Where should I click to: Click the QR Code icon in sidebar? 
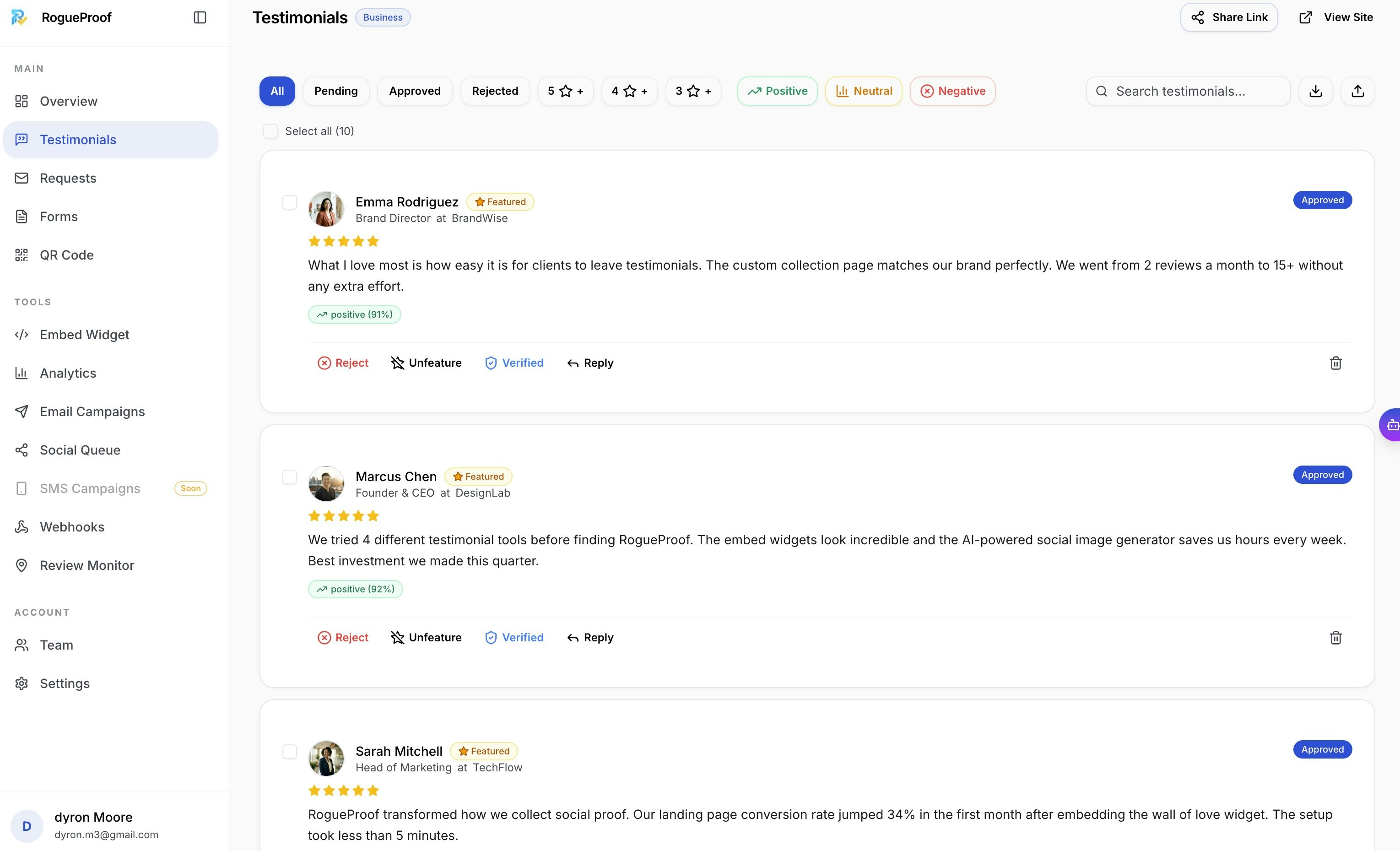22,255
